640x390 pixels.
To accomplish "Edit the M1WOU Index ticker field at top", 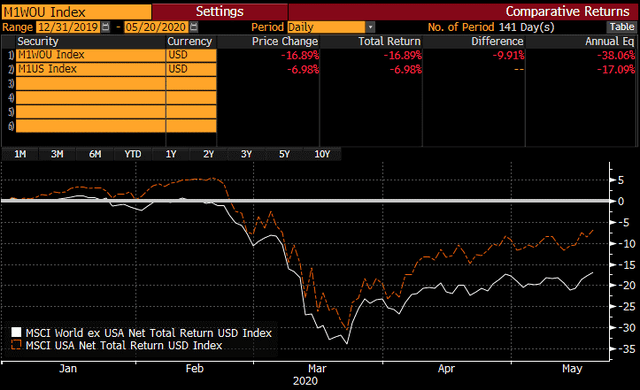I will (x=76, y=12).
